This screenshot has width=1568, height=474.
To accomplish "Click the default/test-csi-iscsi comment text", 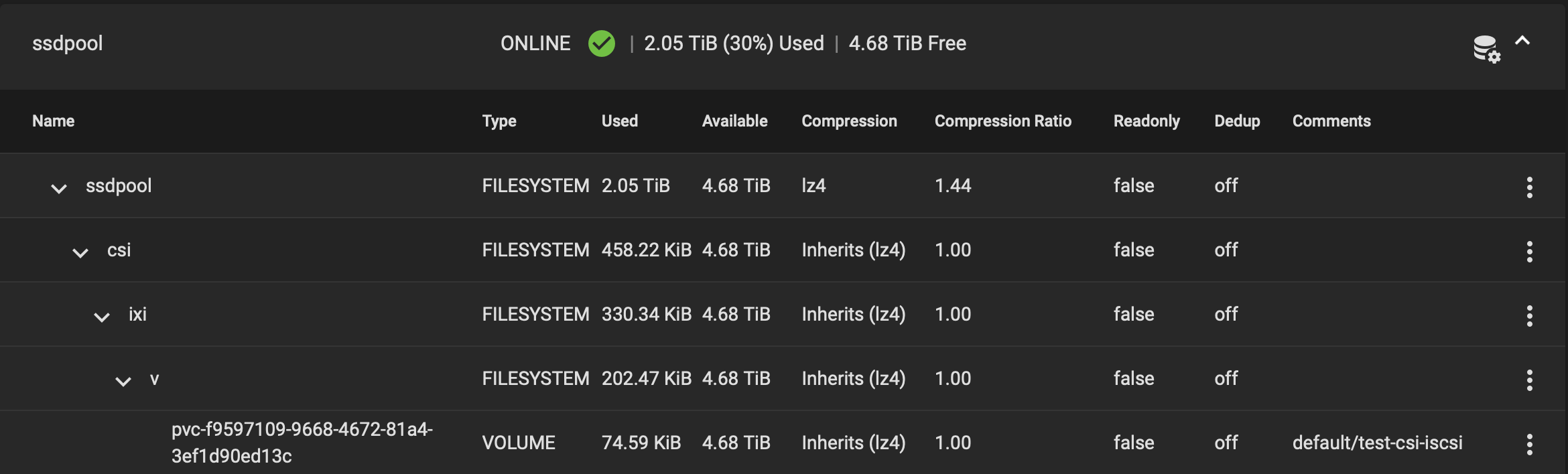I will click(x=1378, y=443).
